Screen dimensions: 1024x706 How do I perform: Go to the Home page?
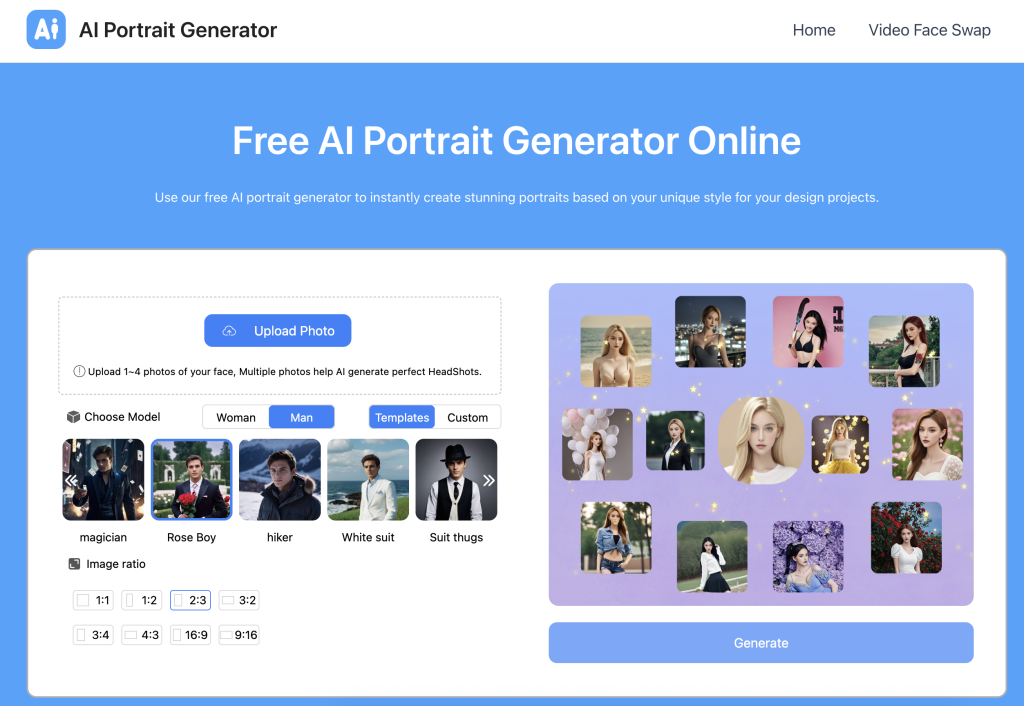point(814,30)
